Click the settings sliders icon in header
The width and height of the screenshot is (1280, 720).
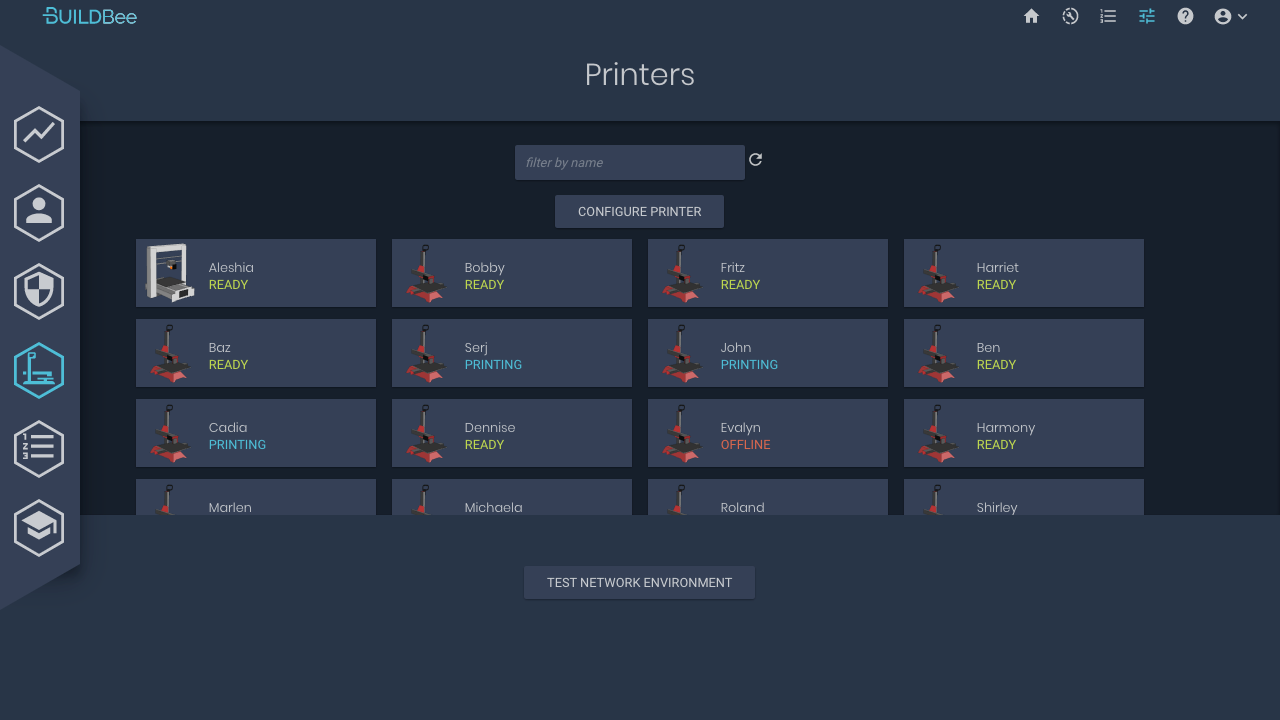[1146, 16]
